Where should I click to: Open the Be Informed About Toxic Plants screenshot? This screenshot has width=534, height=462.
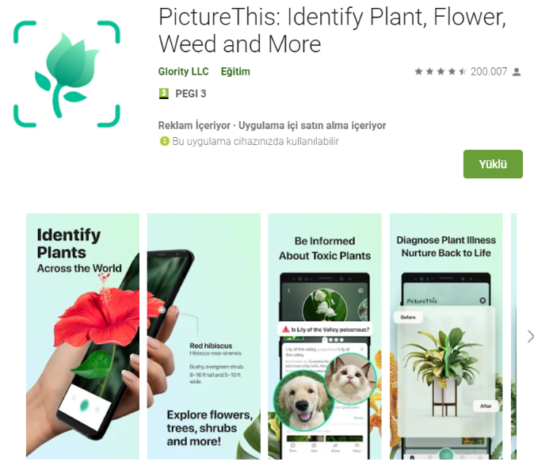(325, 336)
